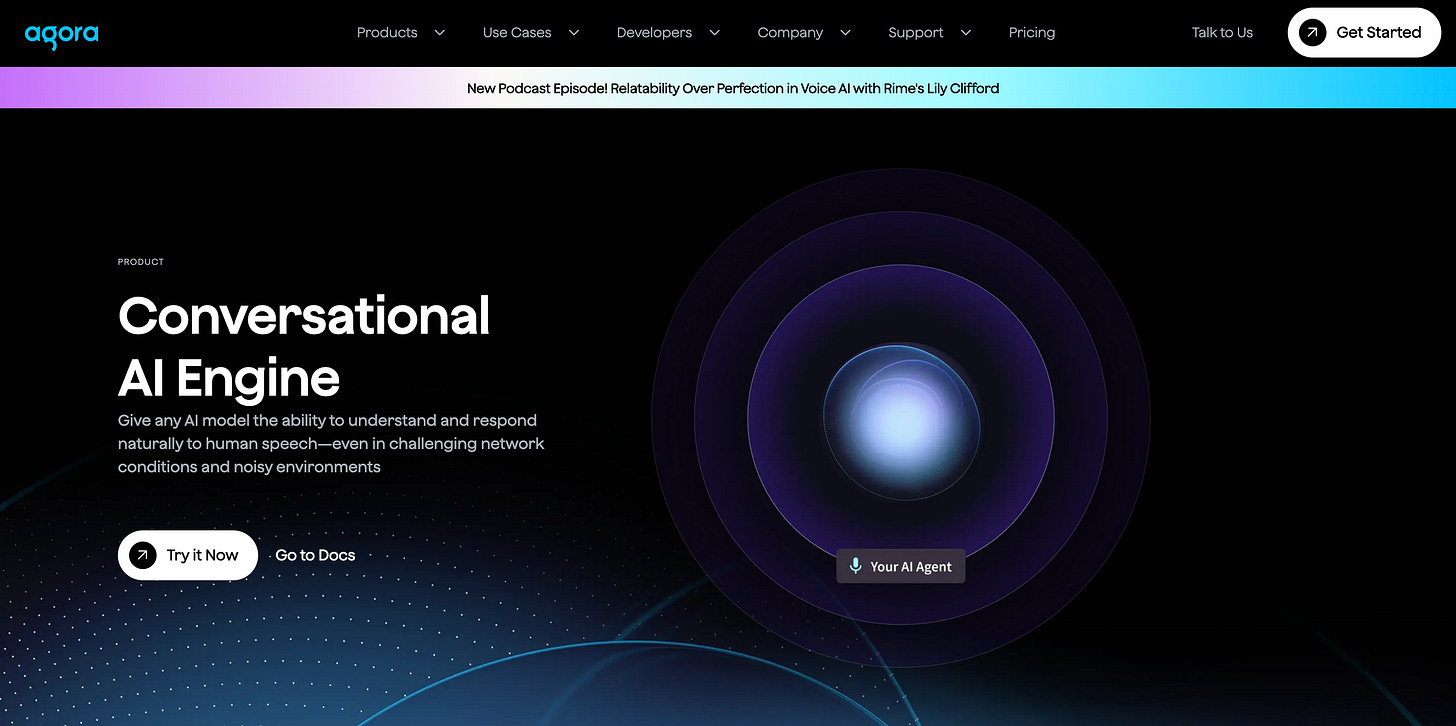
Task: Expand the Products chevron
Action: click(439, 33)
